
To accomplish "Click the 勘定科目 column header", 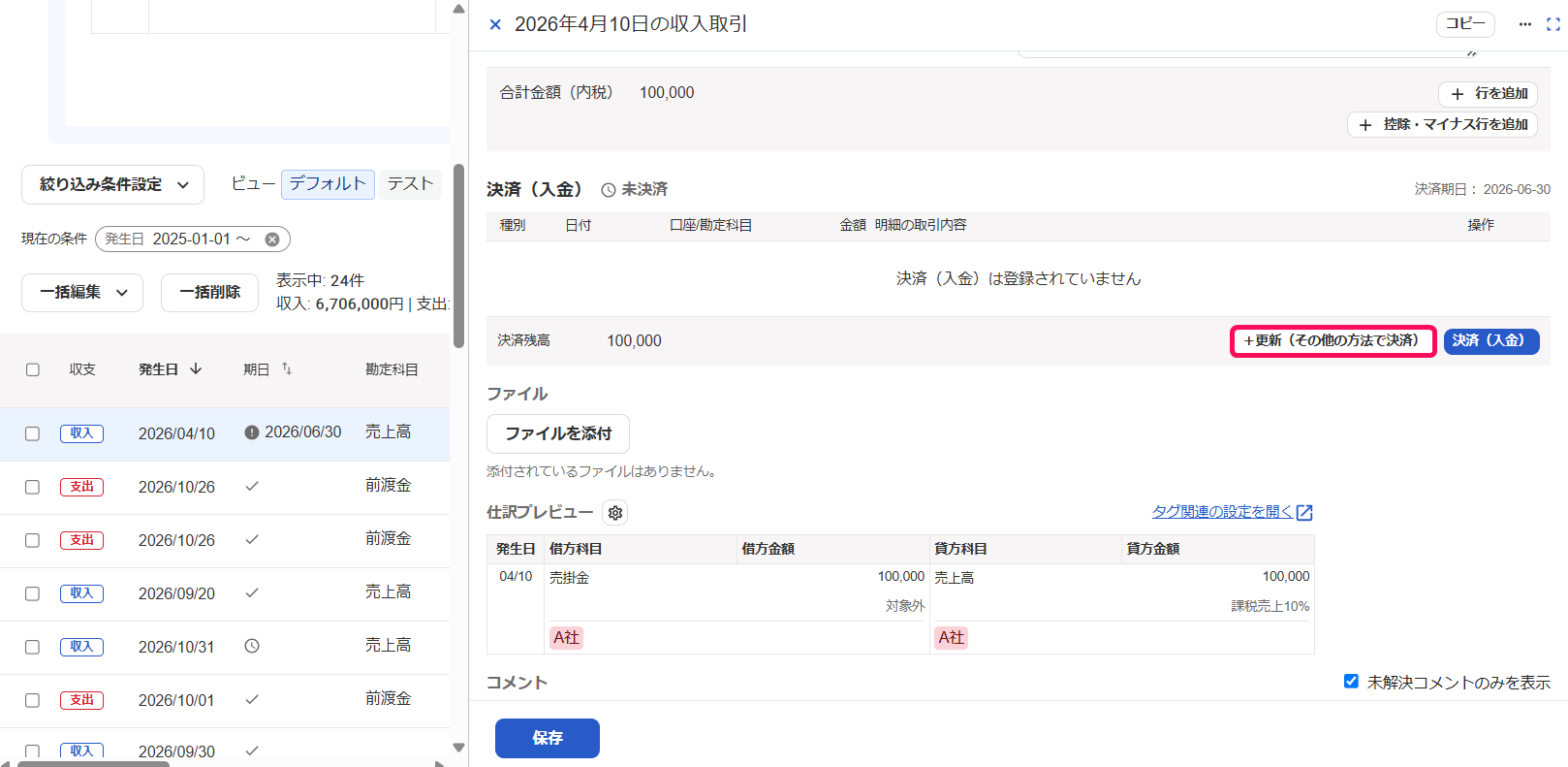I will click(x=392, y=369).
